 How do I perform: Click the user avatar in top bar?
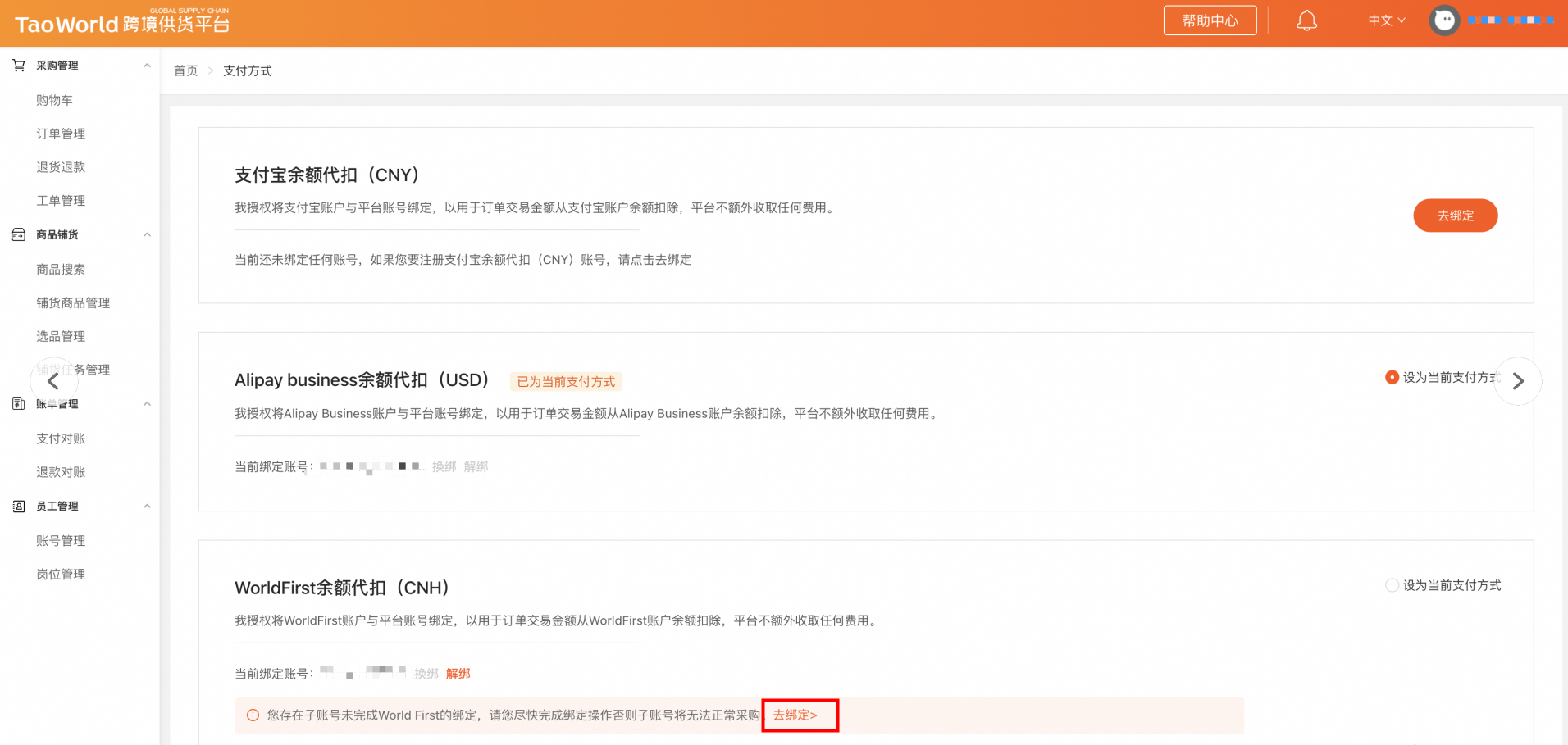[x=1444, y=20]
